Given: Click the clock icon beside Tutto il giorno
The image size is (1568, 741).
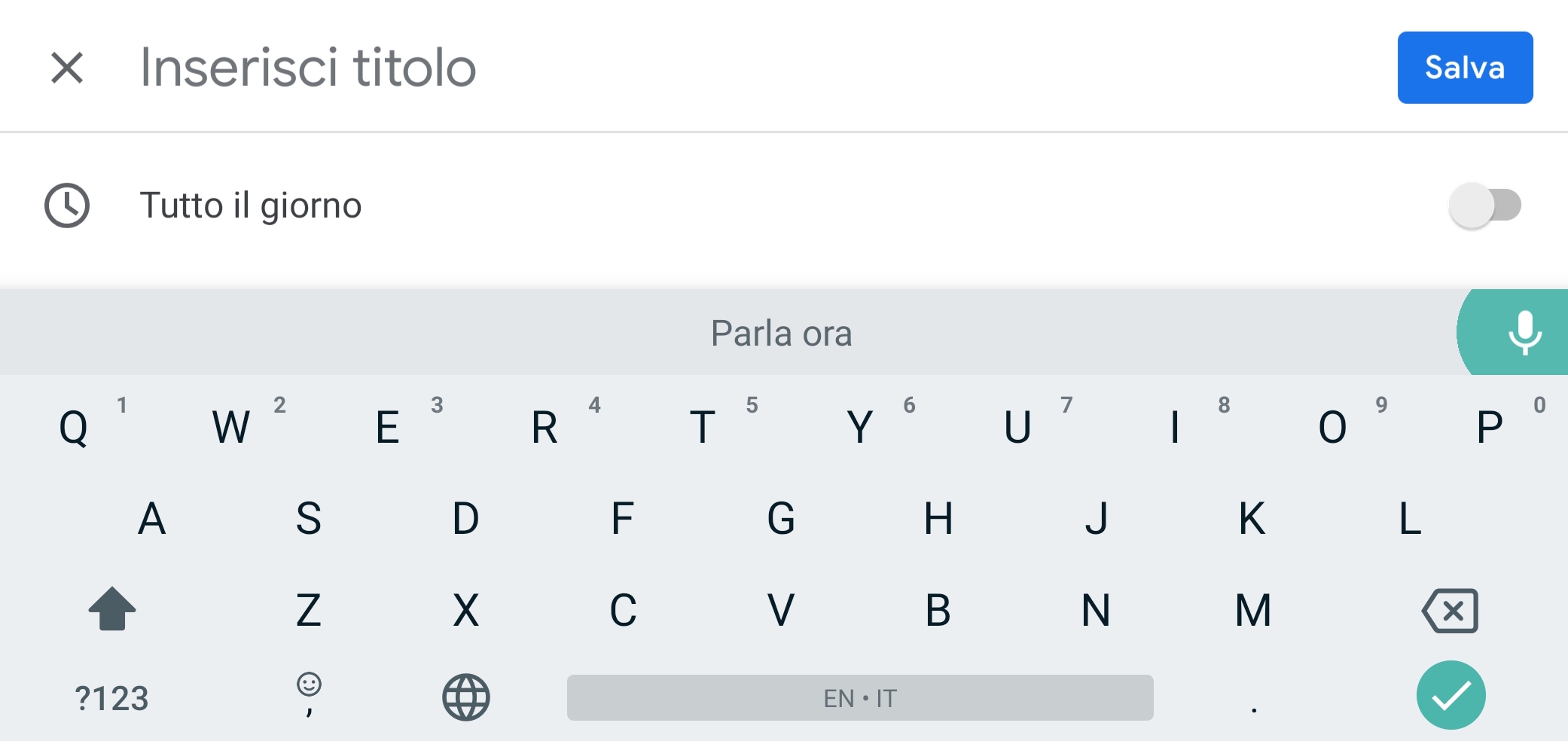Looking at the screenshot, I should point(67,205).
